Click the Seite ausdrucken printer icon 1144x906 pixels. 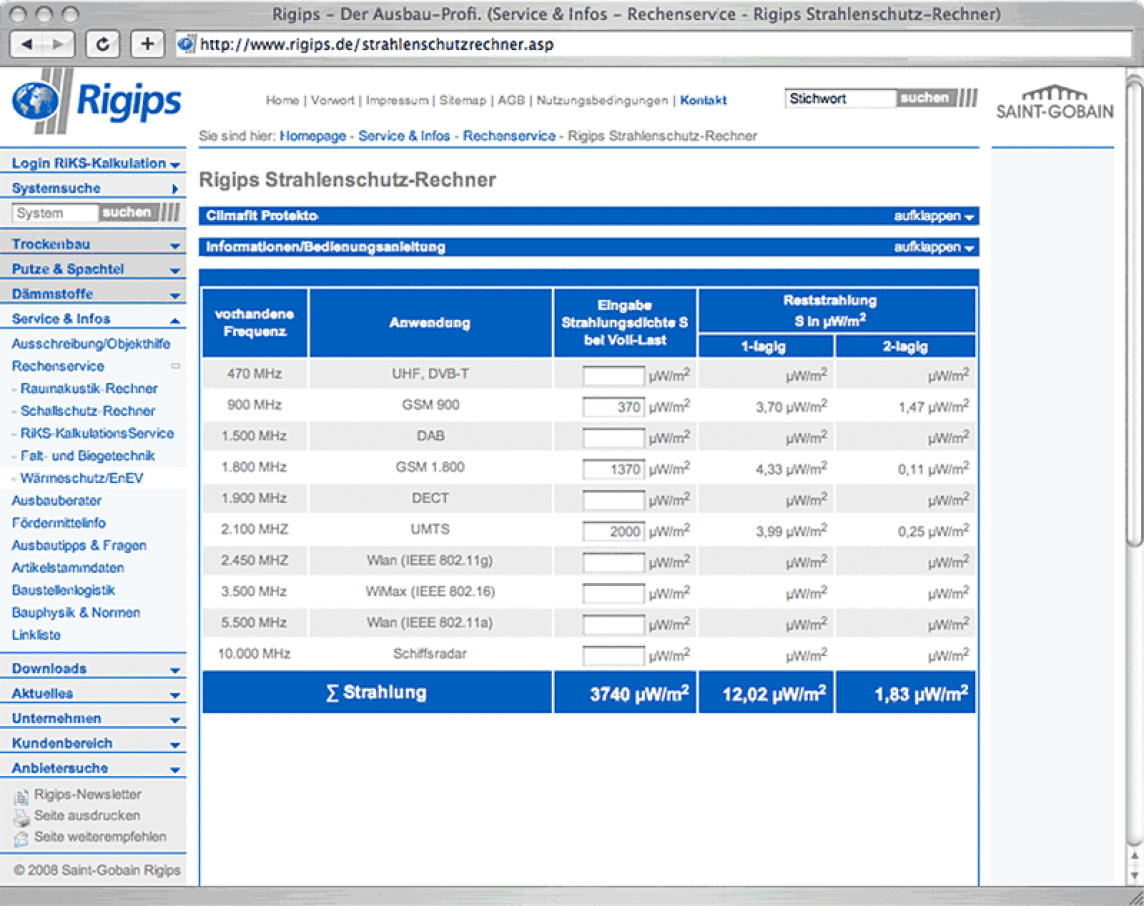click(22, 817)
